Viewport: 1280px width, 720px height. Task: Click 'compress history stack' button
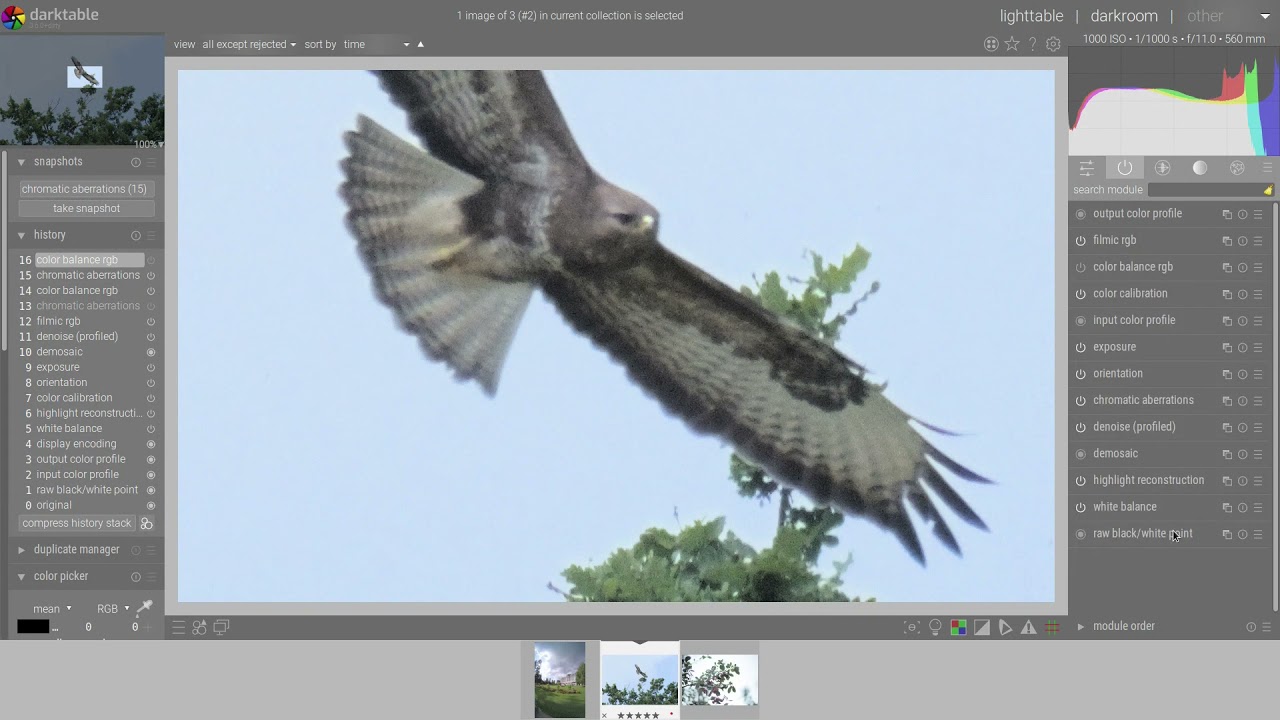(77, 524)
